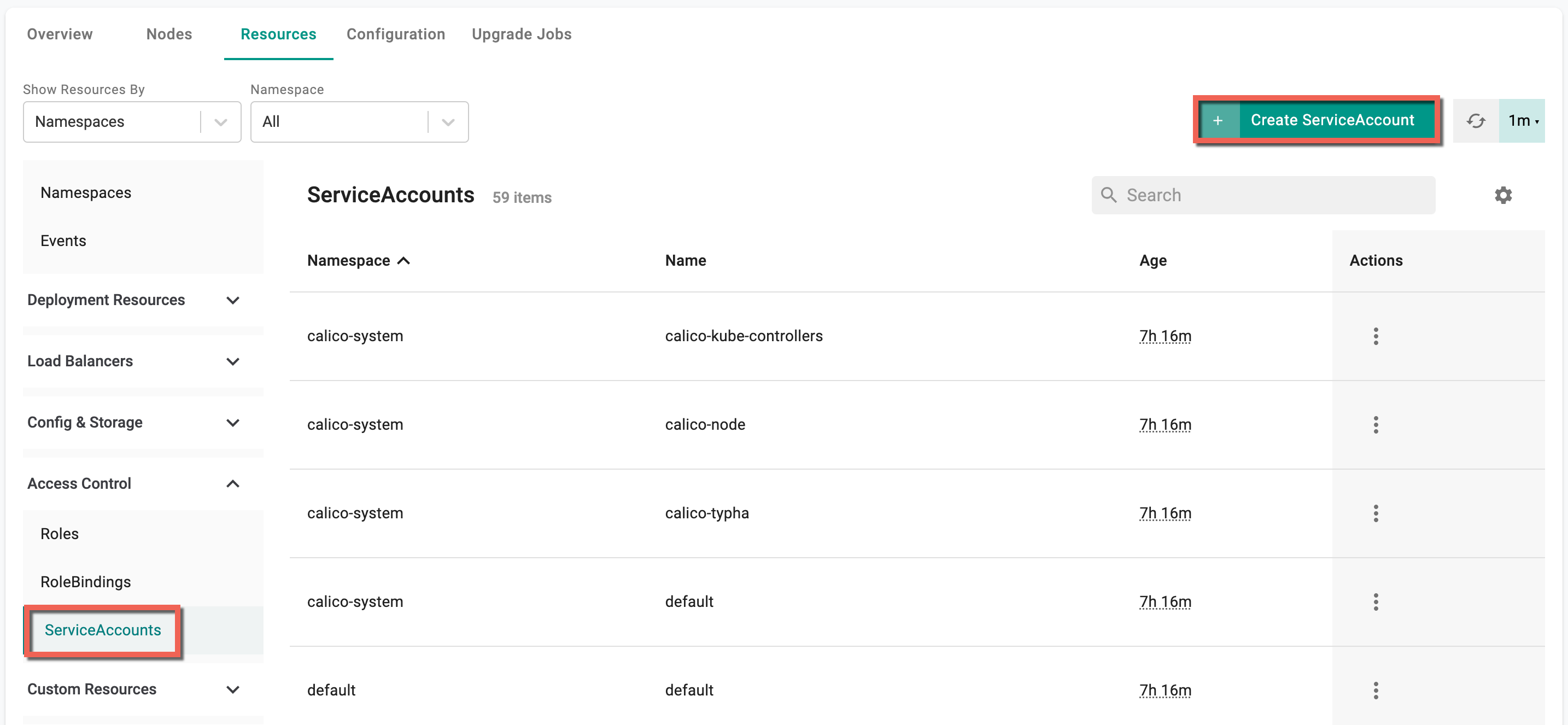Click the 59 items count label
This screenshot has height=725, width=1568.
pos(522,198)
